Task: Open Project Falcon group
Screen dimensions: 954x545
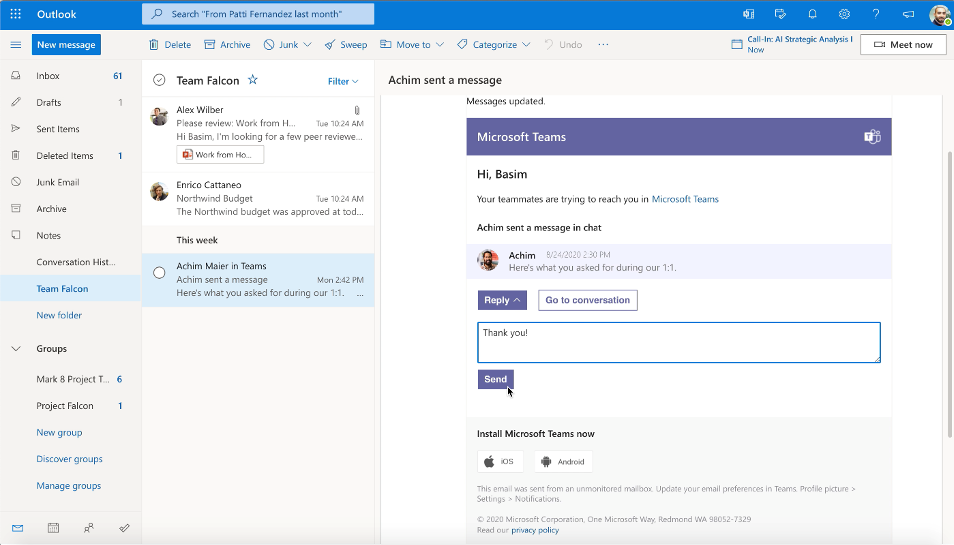Action: pos(71,406)
